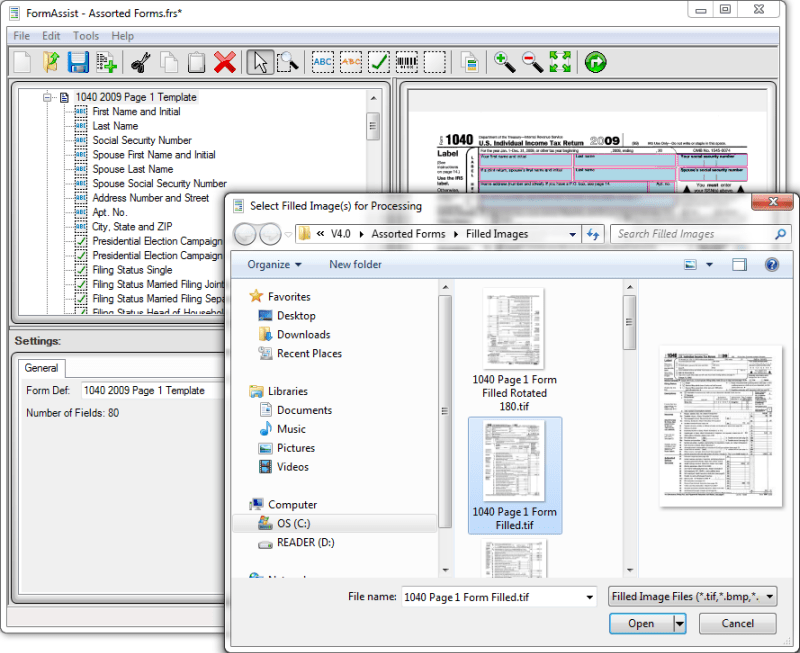Collapse the 1040 2009 Page 1 Template node
The image size is (800, 653).
tap(47, 97)
